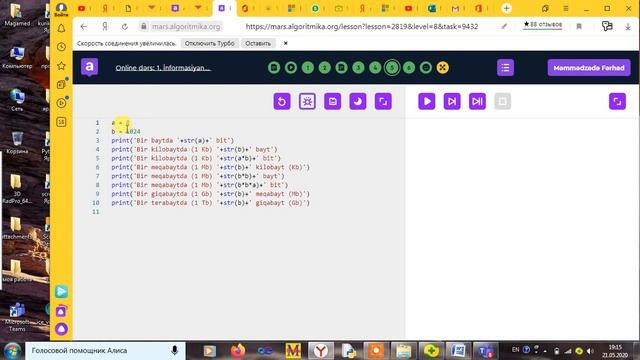Image resolution: width=640 pixels, height=360 pixels.
Task: Click the step forward execution button
Action: point(452,101)
